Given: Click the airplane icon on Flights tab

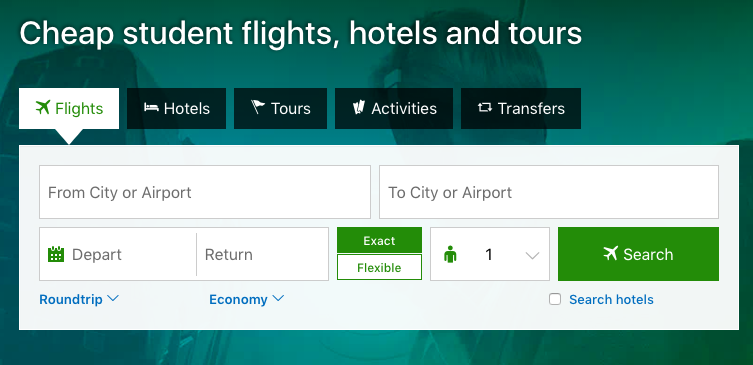Looking at the screenshot, I should (43, 108).
